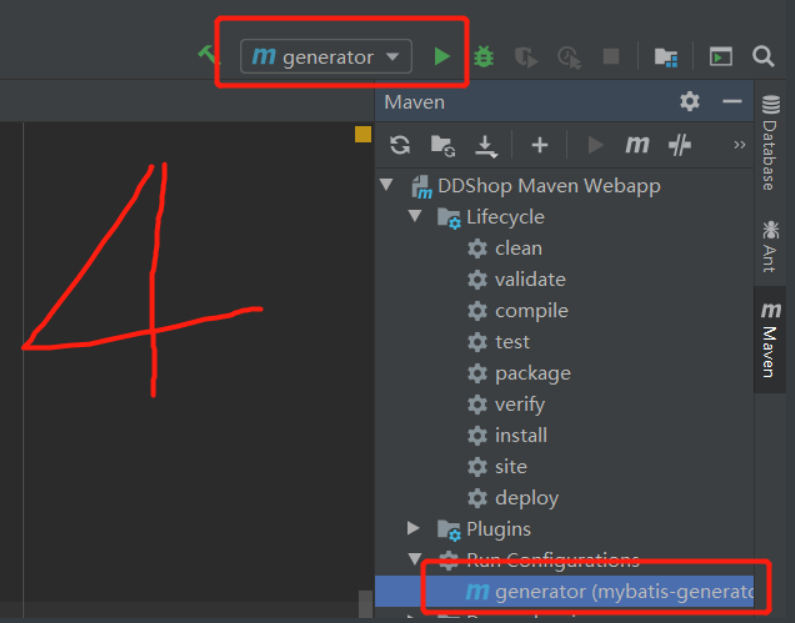Select the test lifecycle goal
795x623 pixels.
tap(512, 342)
